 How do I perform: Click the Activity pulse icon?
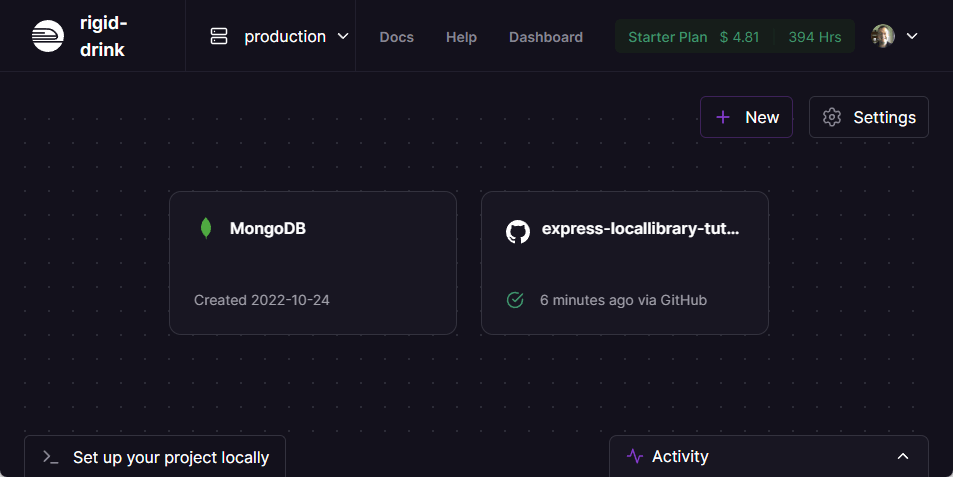pos(634,456)
